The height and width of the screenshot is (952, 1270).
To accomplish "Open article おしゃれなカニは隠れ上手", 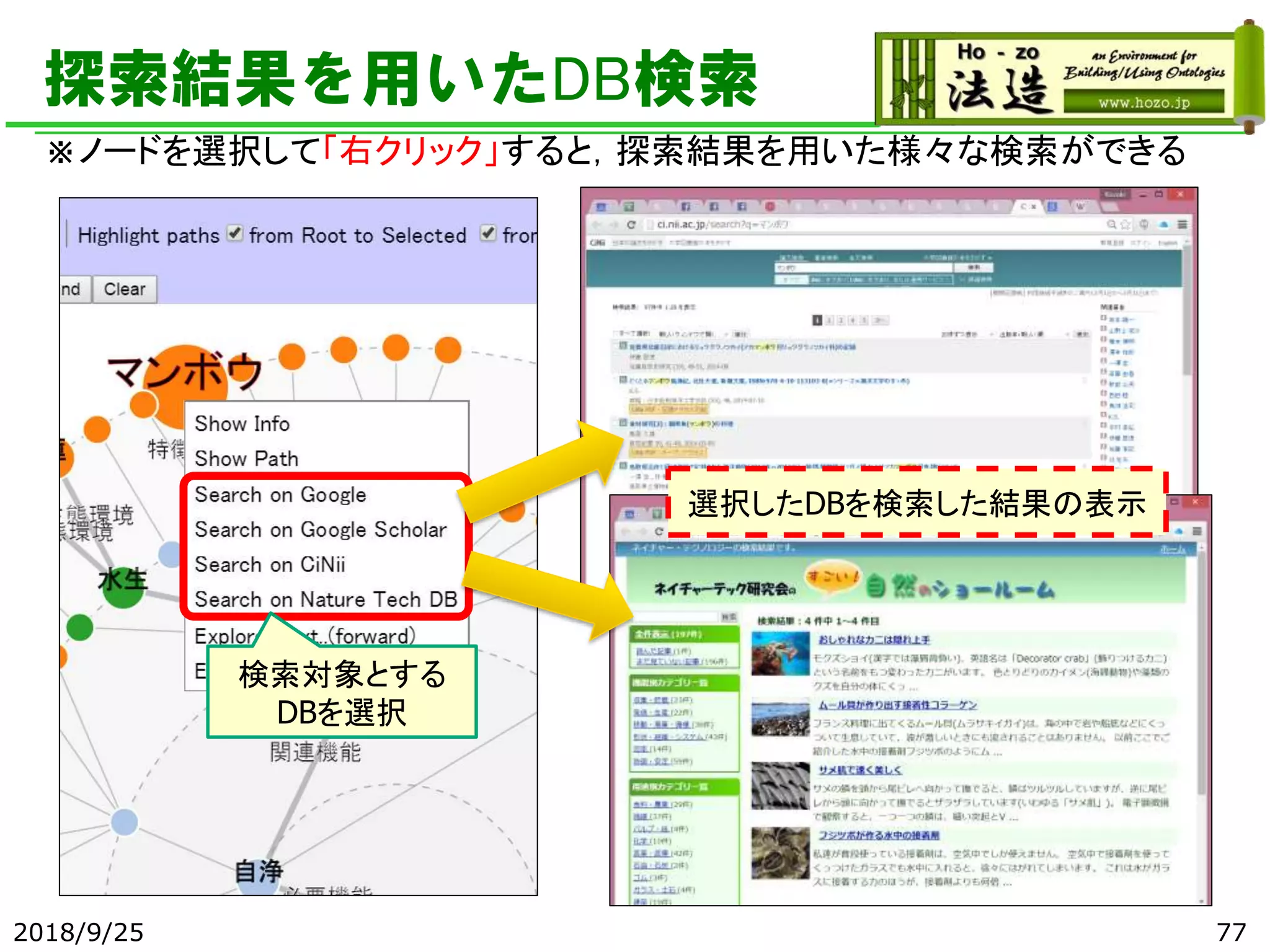I will pyautogui.click(x=874, y=639).
